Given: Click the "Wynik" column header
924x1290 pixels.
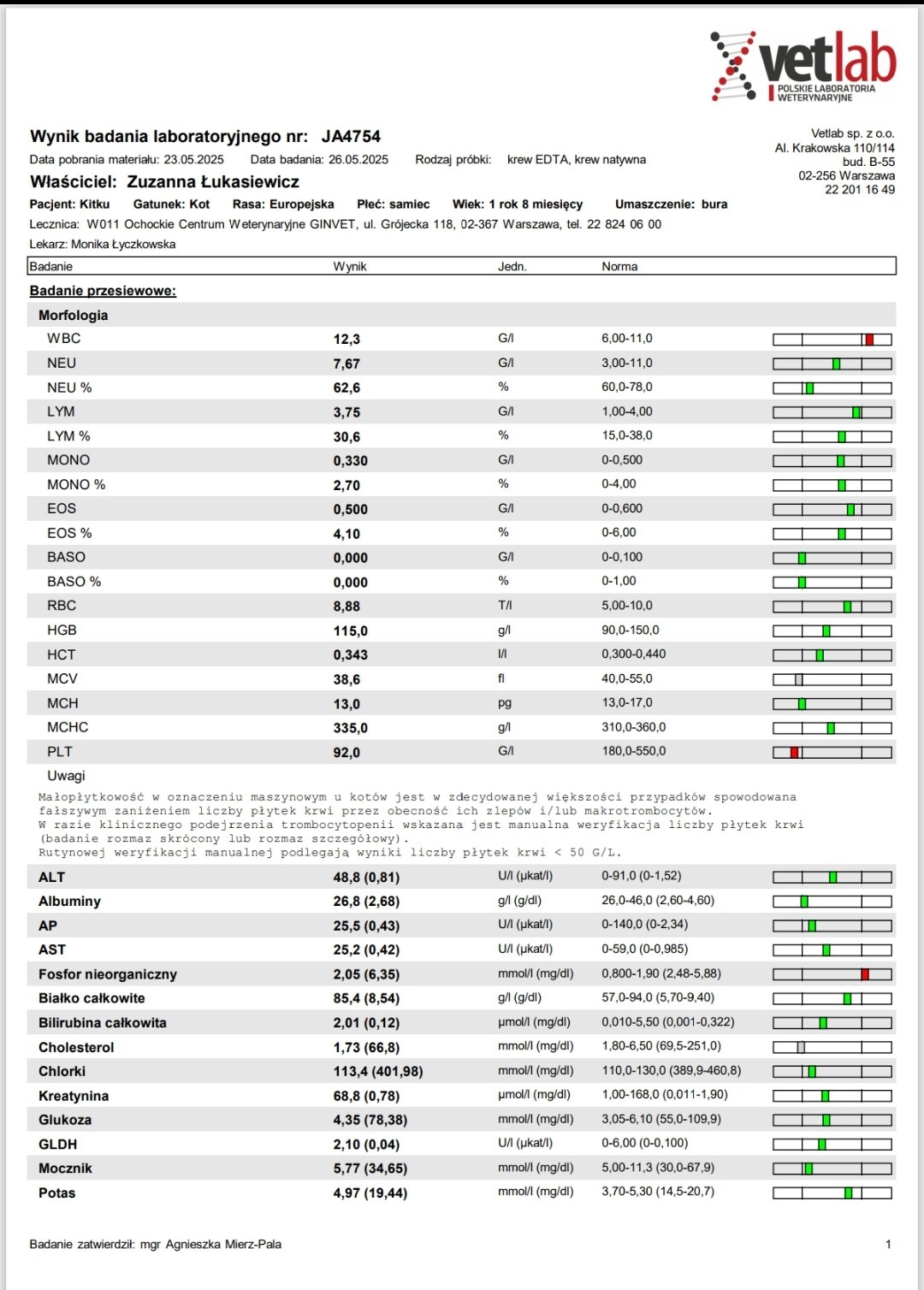Looking at the screenshot, I should tap(350, 267).
